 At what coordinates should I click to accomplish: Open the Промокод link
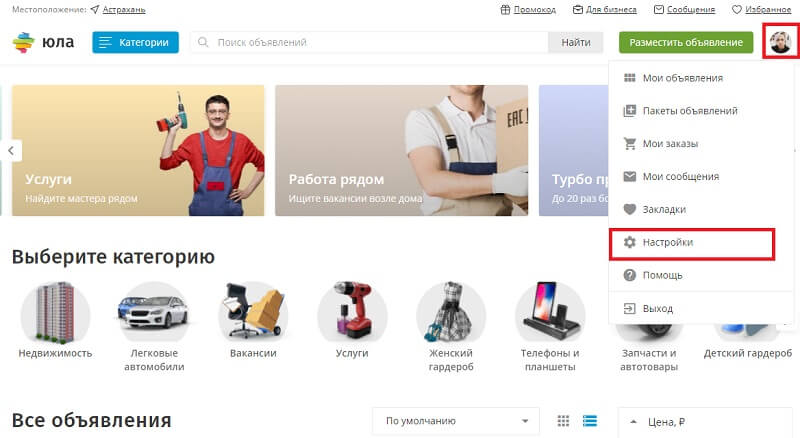coord(535,10)
